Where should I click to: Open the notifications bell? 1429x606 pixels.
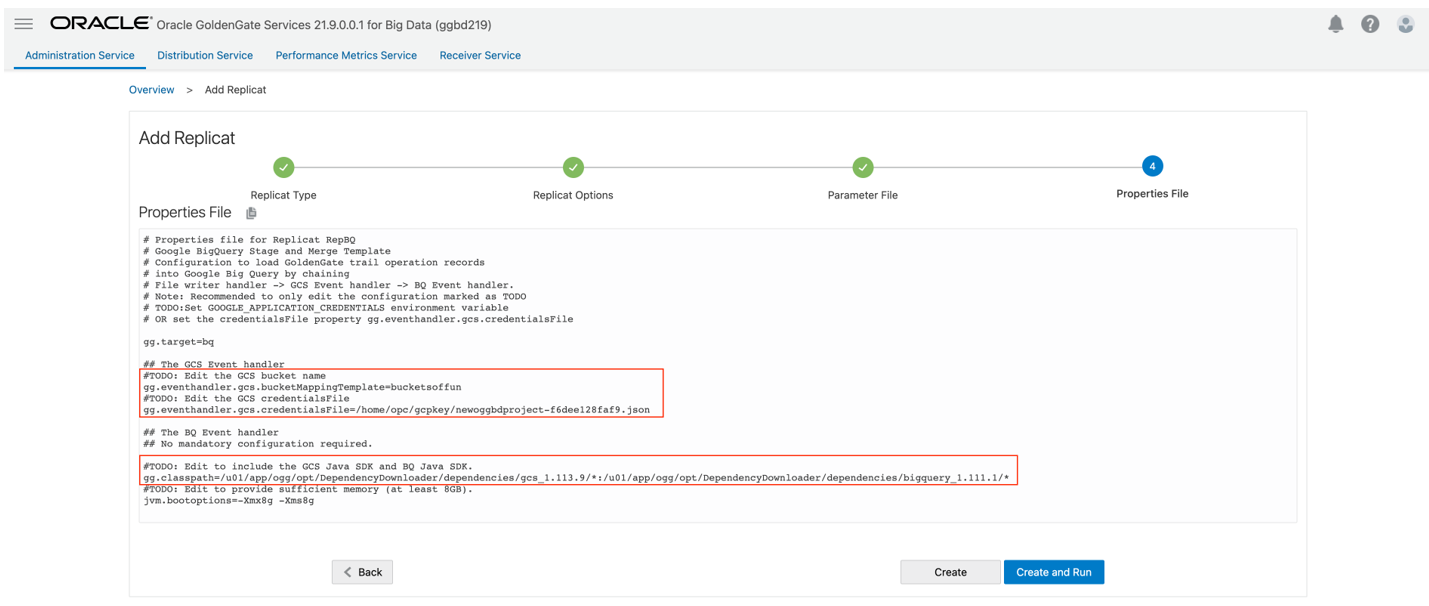(x=1335, y=24)
